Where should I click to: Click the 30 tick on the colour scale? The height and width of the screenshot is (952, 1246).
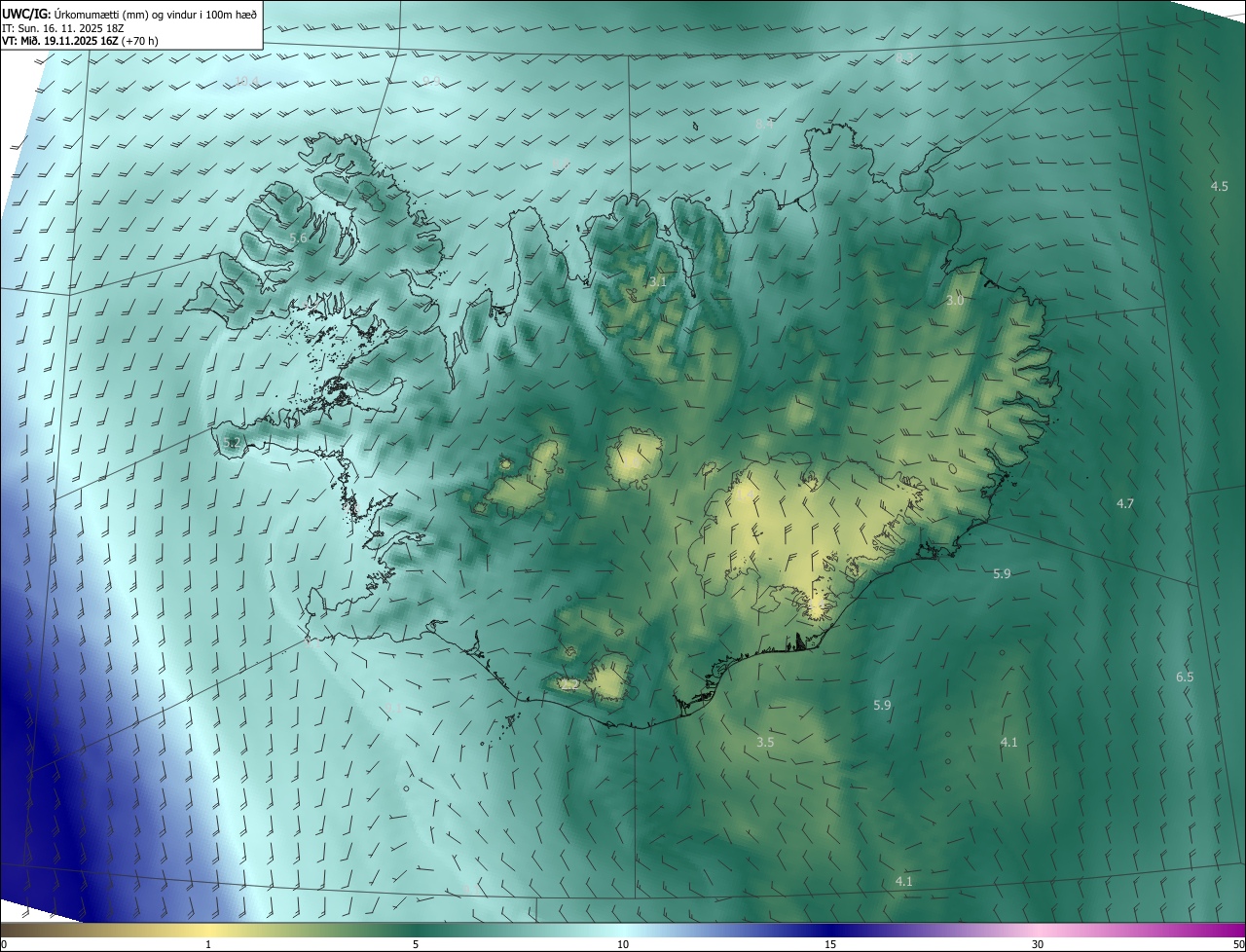(1038, 944)
